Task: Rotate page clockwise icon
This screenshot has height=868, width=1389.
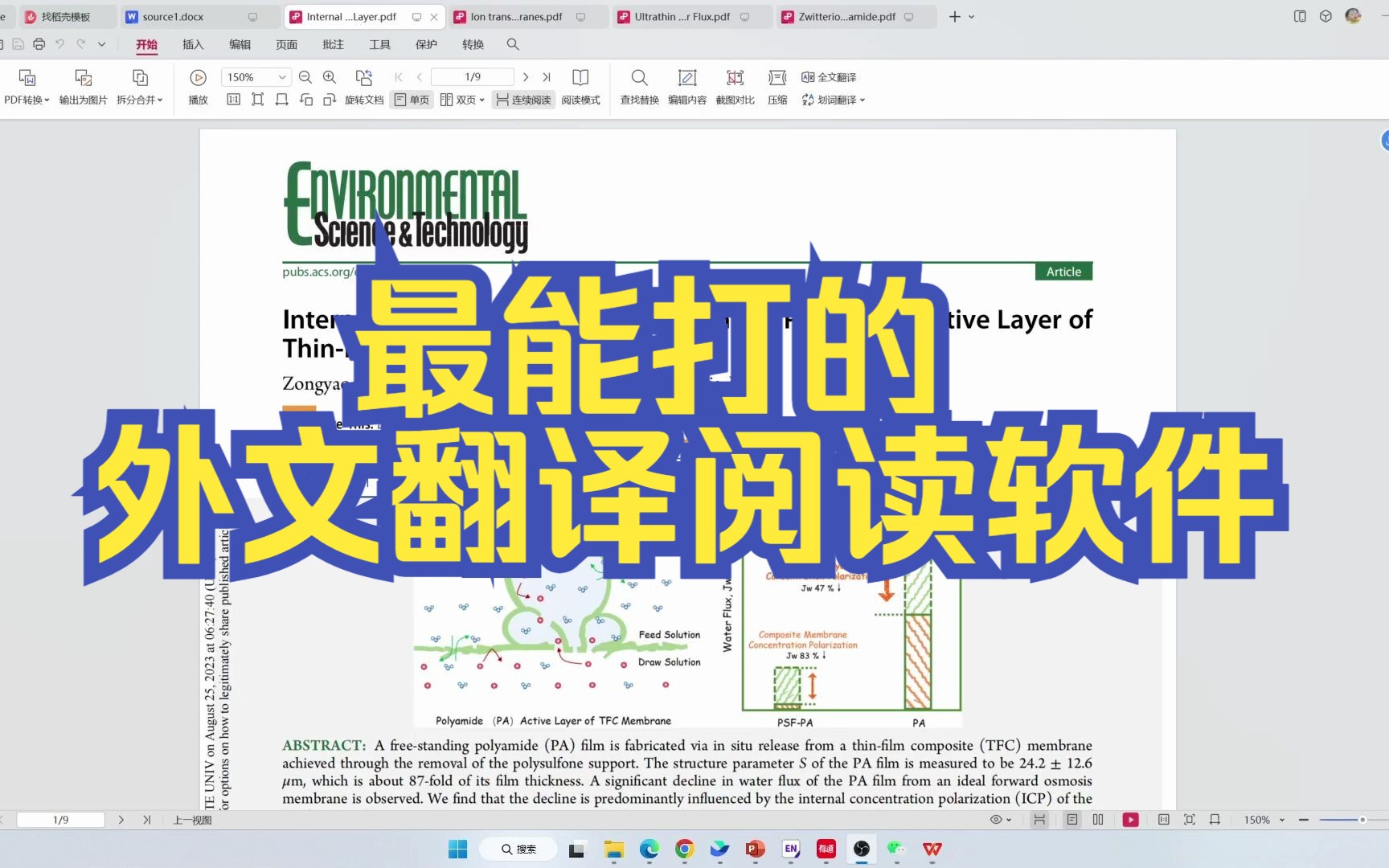Action: coord(330,100)
